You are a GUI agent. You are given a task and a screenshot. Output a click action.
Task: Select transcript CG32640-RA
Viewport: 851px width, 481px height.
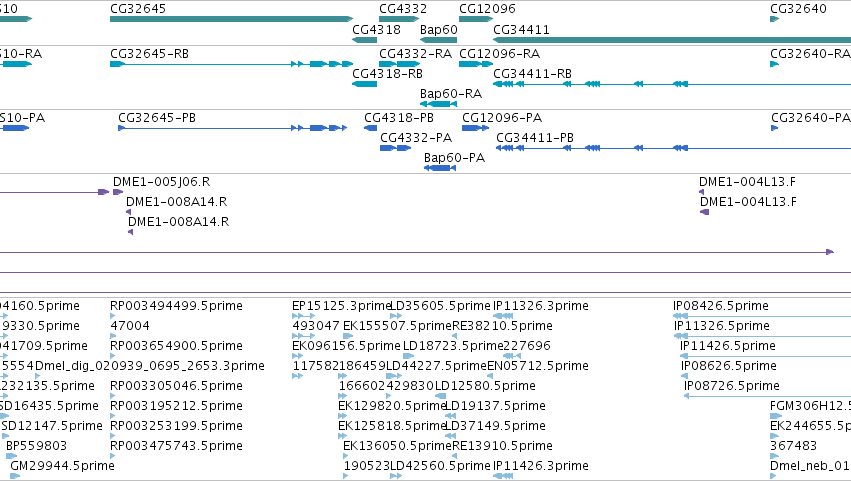tap(774, 64)
